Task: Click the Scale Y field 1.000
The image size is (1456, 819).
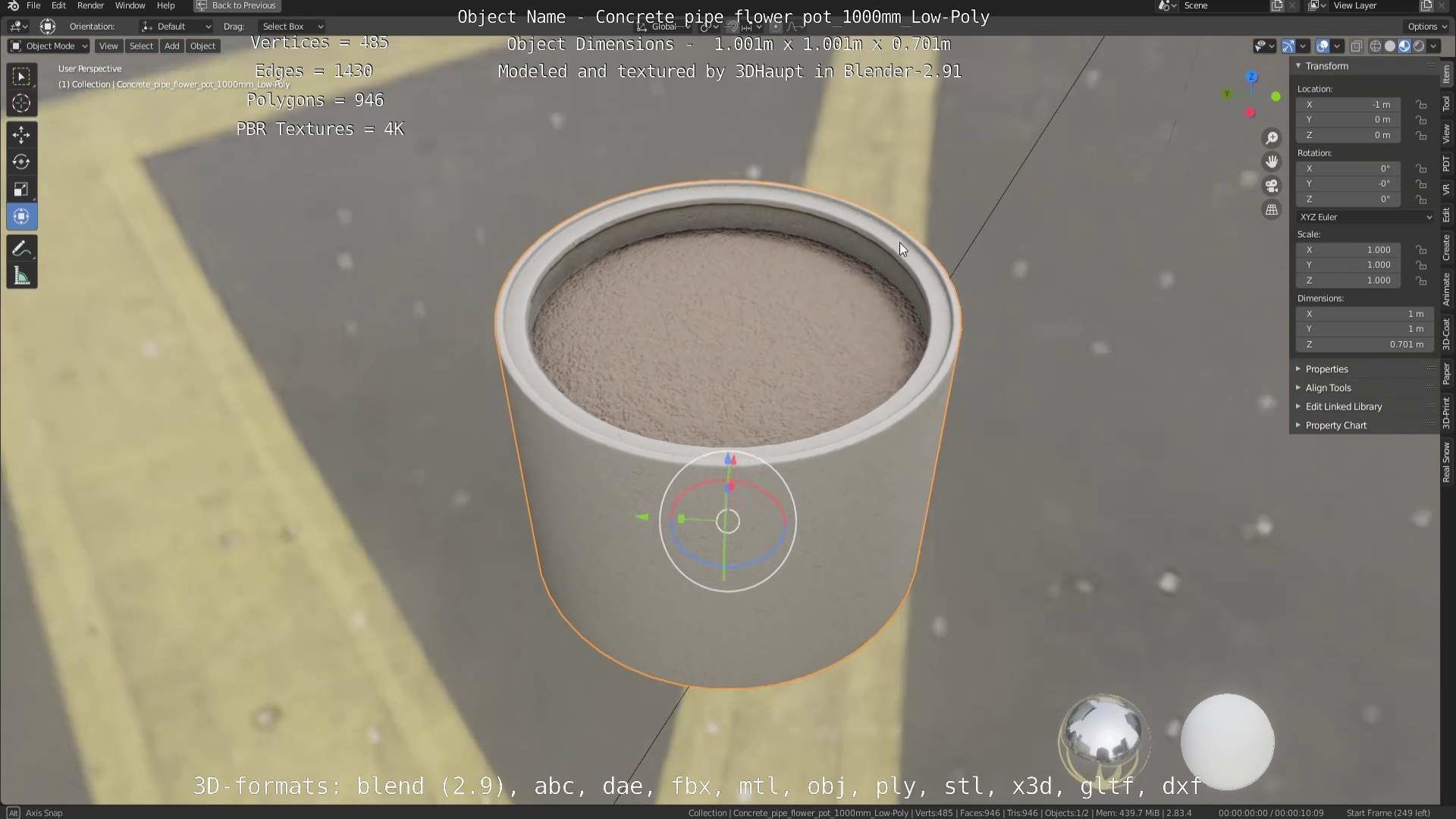Action: 1348,265
